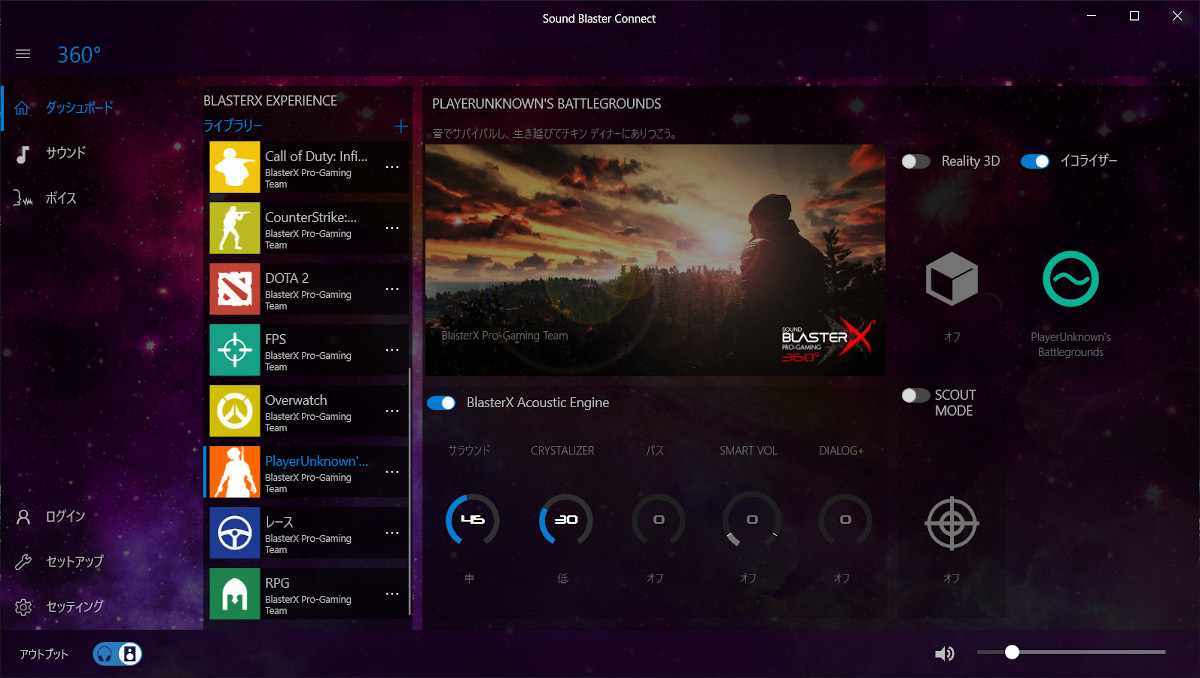The height and width of the screenshot is (678, 1200).
Task: Mute using the speaker volume icon
Action: click(x=944, y=653)
